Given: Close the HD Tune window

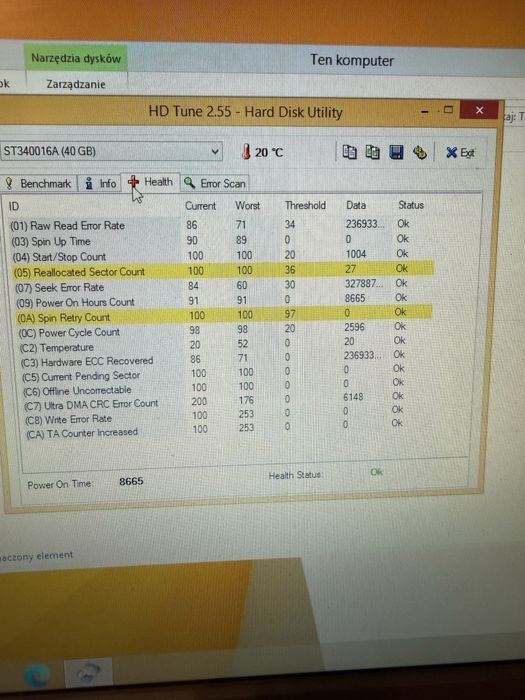Looking at the screenshot, I should coord(479,110).
